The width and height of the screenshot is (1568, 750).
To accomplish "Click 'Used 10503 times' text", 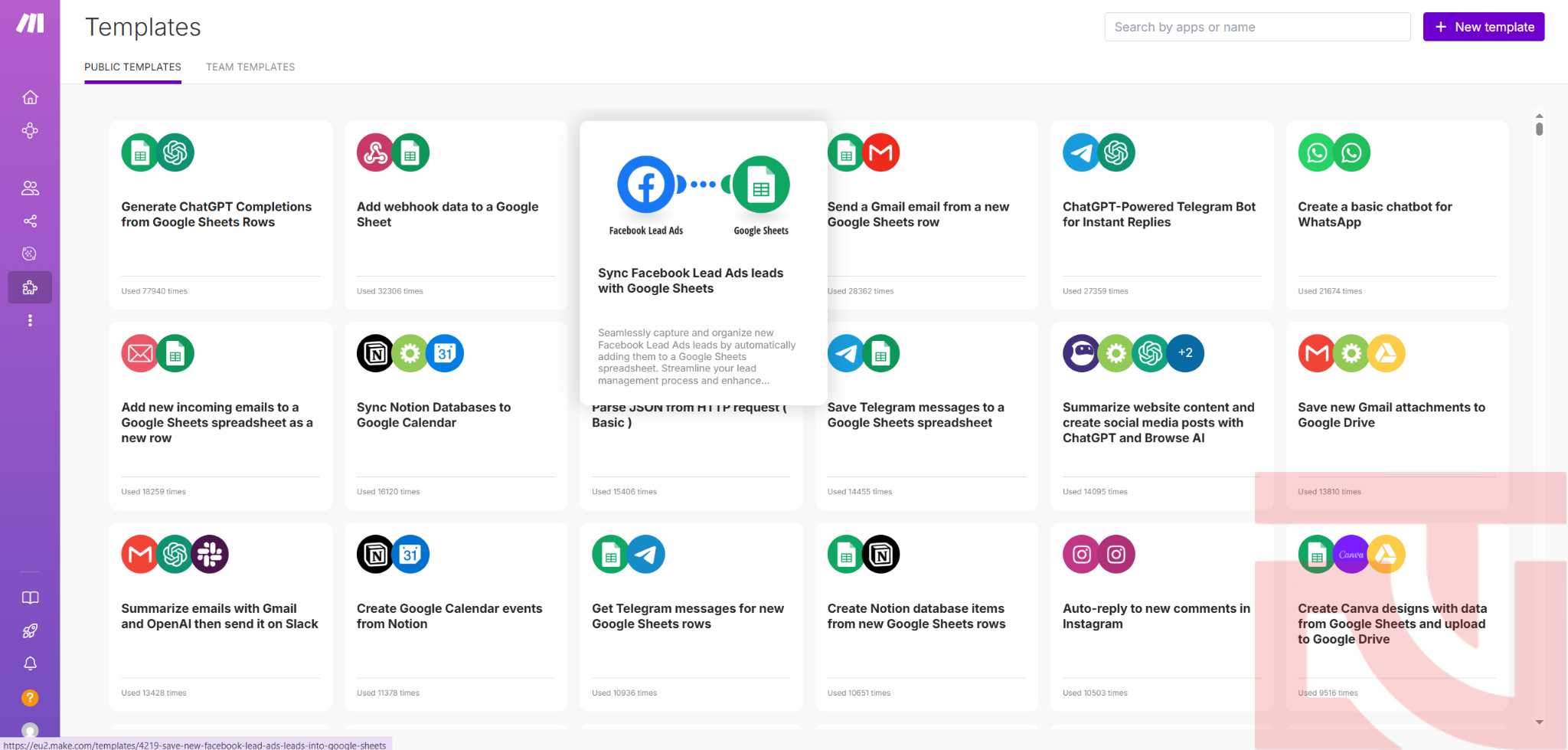I will (1095, 693).
